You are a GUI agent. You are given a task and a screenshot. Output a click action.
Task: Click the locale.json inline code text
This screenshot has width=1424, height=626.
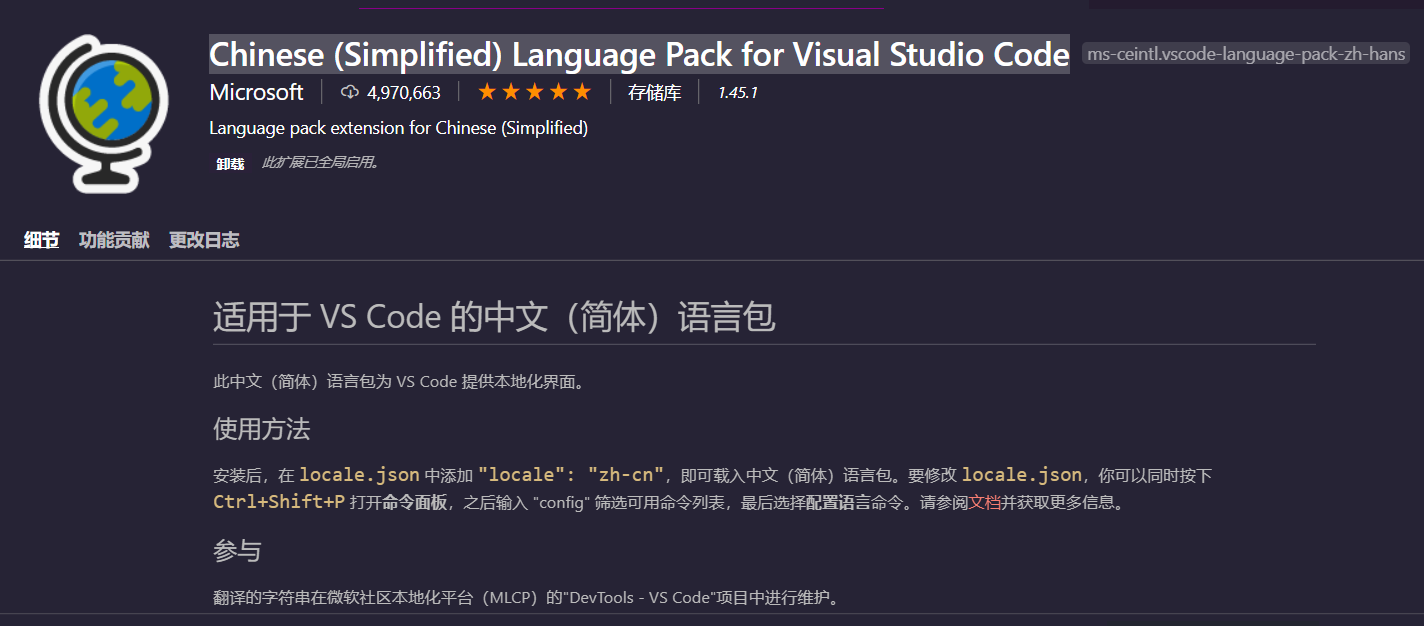tap(358, 474)
